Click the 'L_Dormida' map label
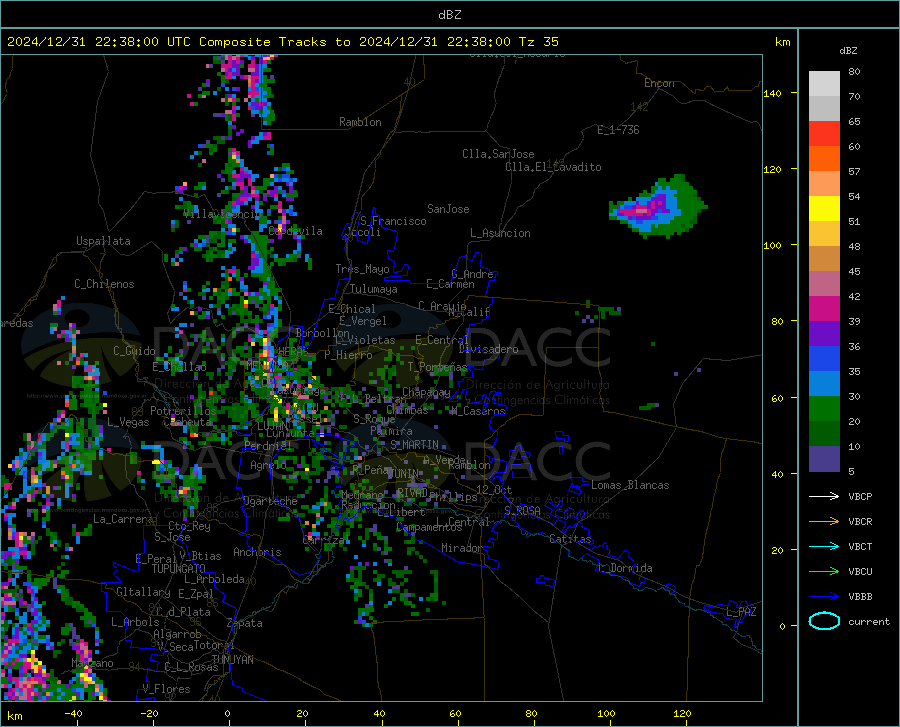The image size is (900, 727). 624,568
